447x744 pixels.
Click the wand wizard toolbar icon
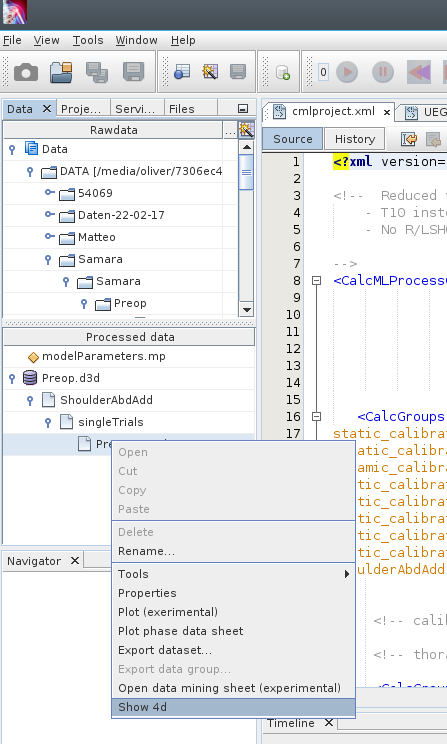click(x=210, y=72)
